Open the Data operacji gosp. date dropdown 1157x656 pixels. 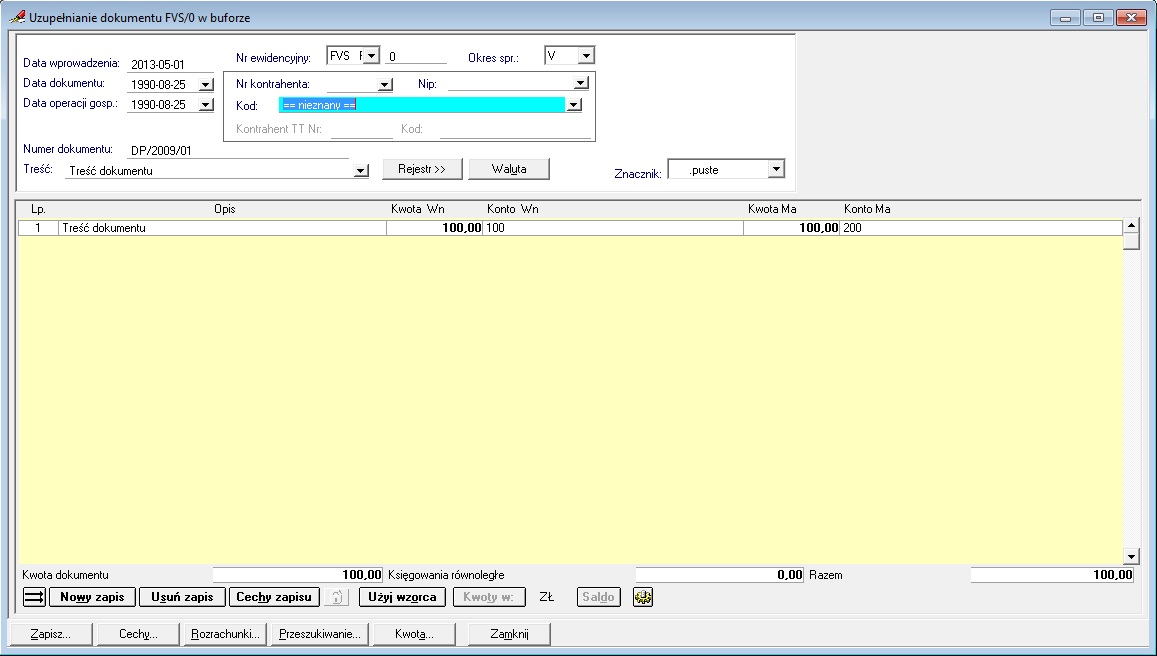coord(206,105)
